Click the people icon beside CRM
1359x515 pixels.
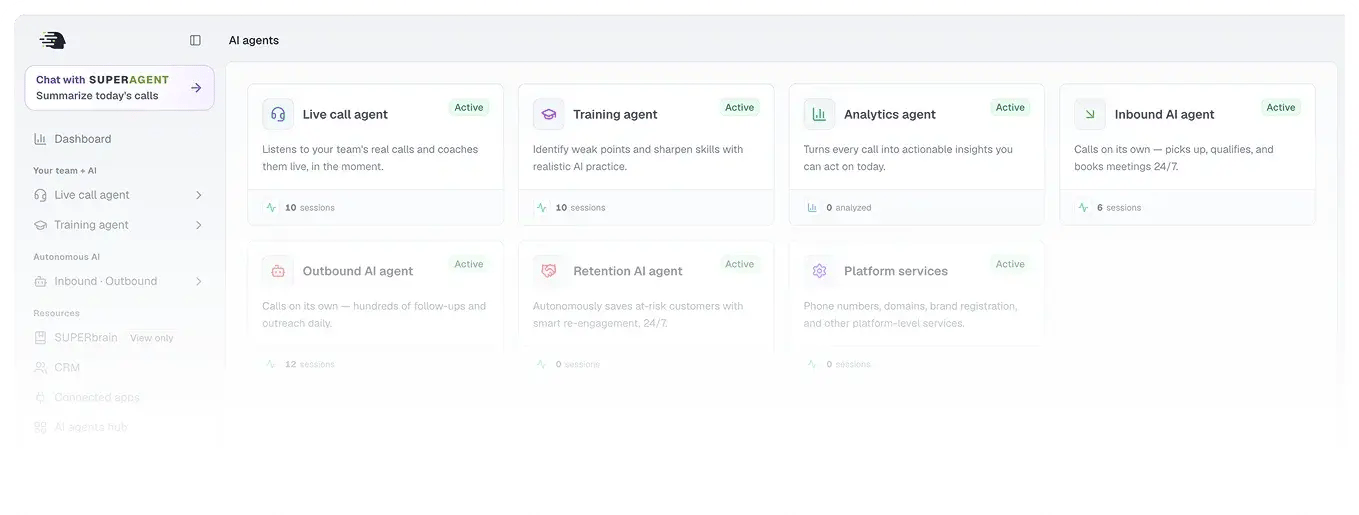tap(40, 367)
